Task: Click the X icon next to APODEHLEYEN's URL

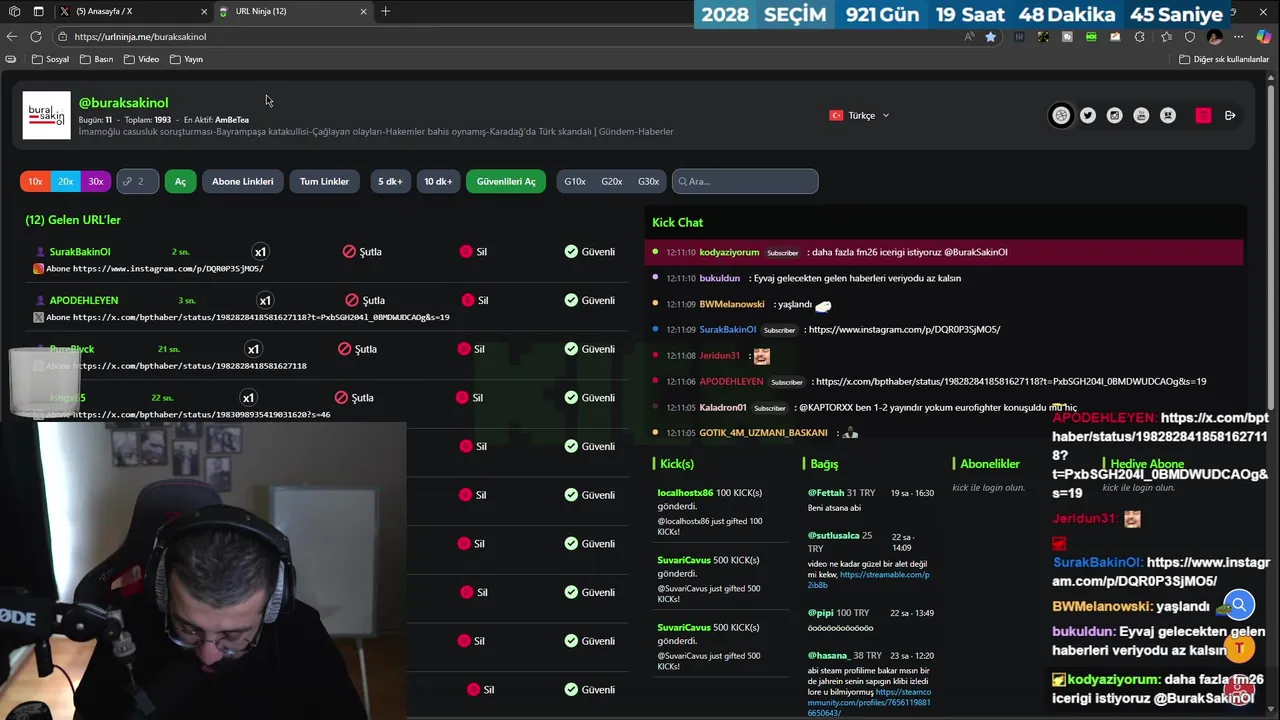Action: tap(39, 317)
